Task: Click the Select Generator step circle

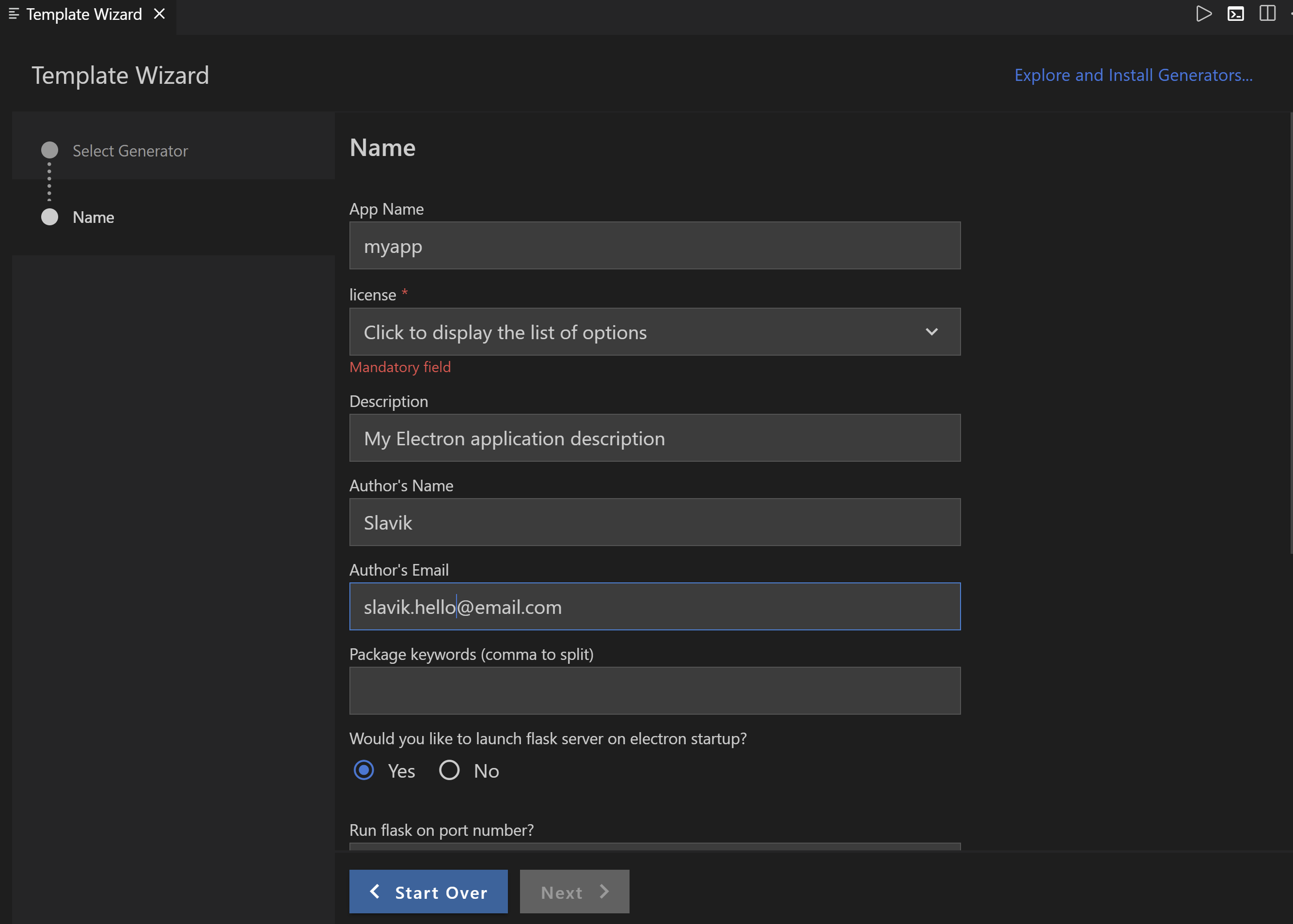Action: (49, 150)
